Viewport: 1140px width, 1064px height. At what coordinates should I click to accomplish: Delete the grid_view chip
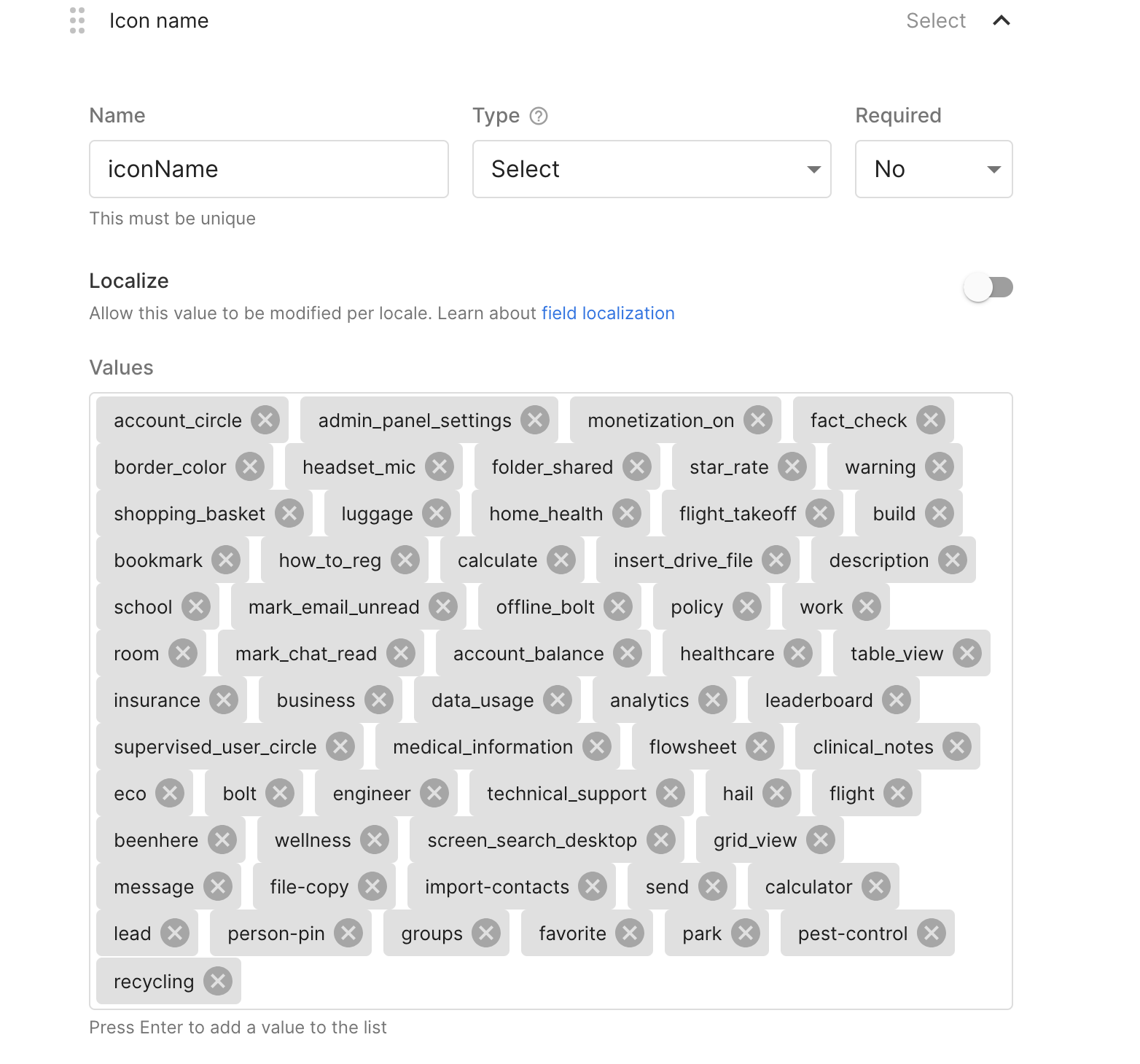tap(821, 840)
